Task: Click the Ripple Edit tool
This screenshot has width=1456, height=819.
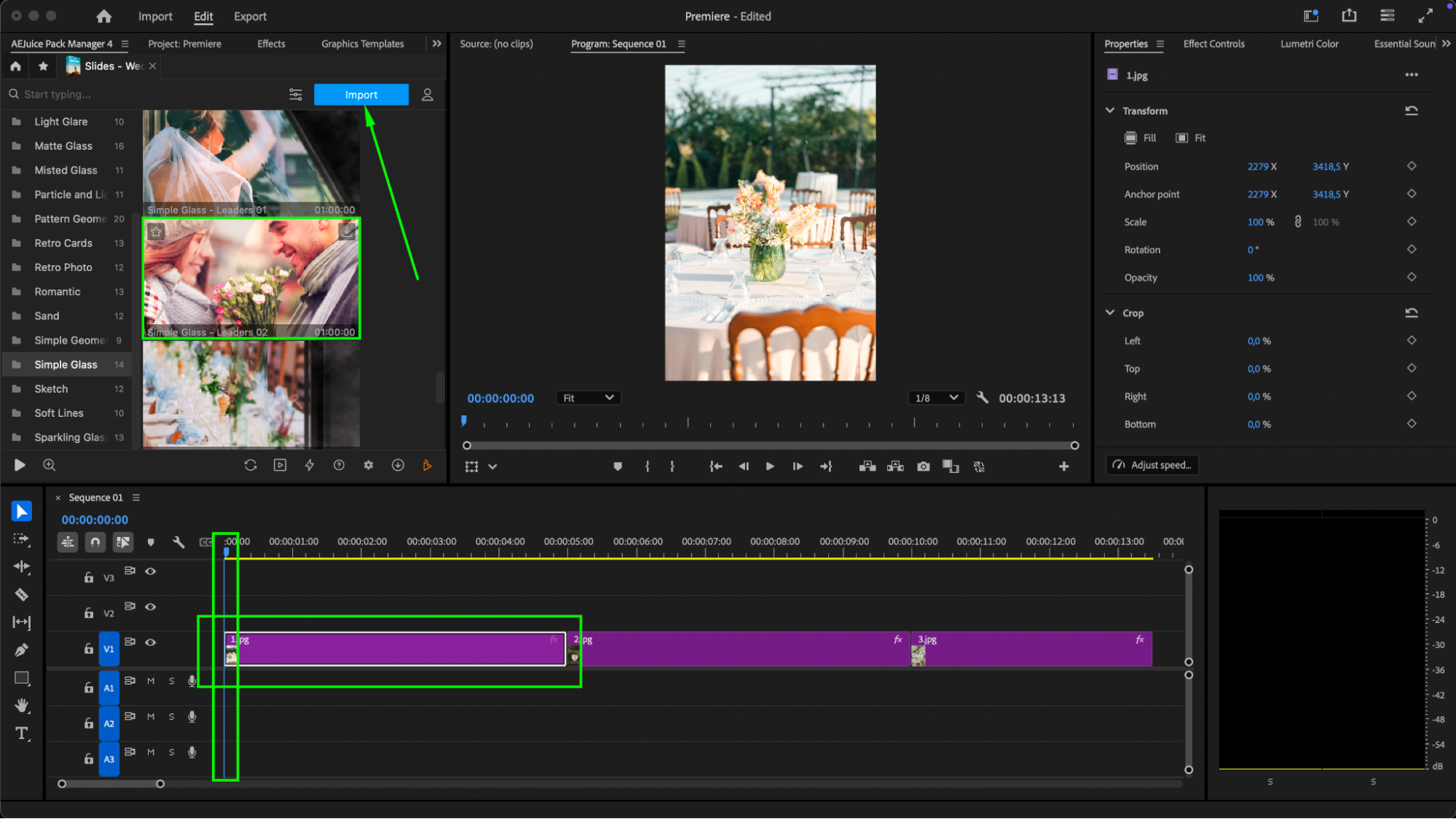Action: (x=21, y=567)
